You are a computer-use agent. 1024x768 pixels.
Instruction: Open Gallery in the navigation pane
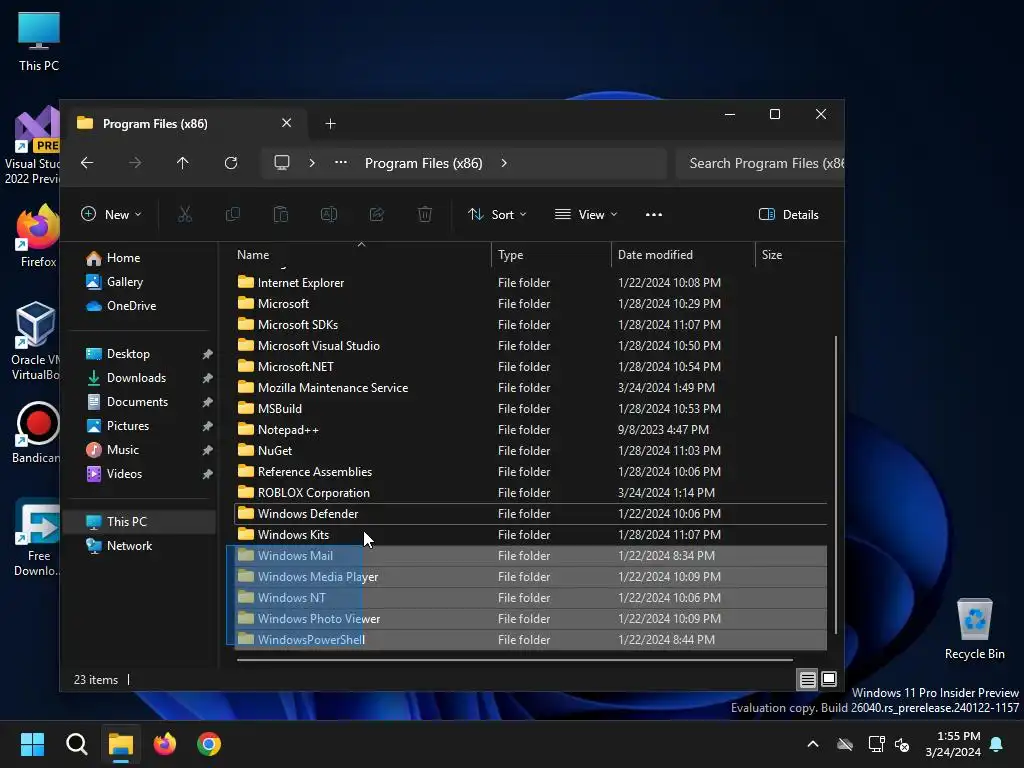(140, 281)
